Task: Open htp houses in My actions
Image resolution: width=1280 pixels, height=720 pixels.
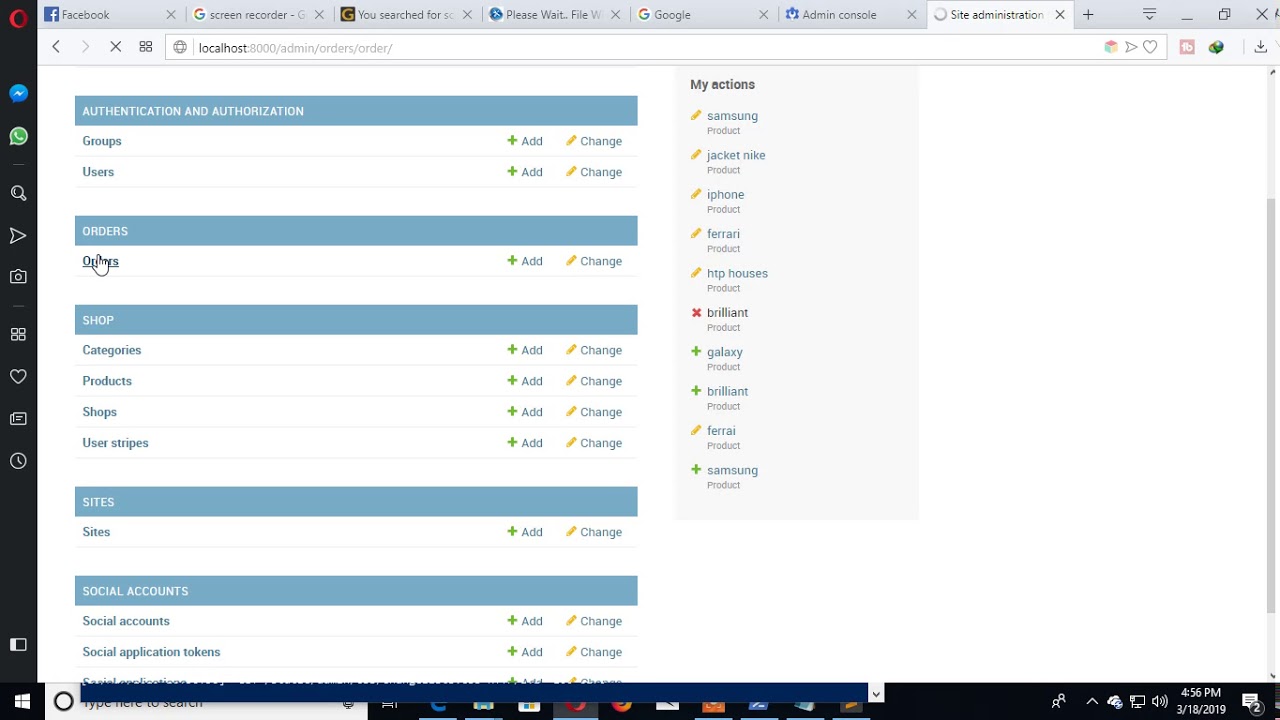Action: pyautogui.click(x=737, y=273)
